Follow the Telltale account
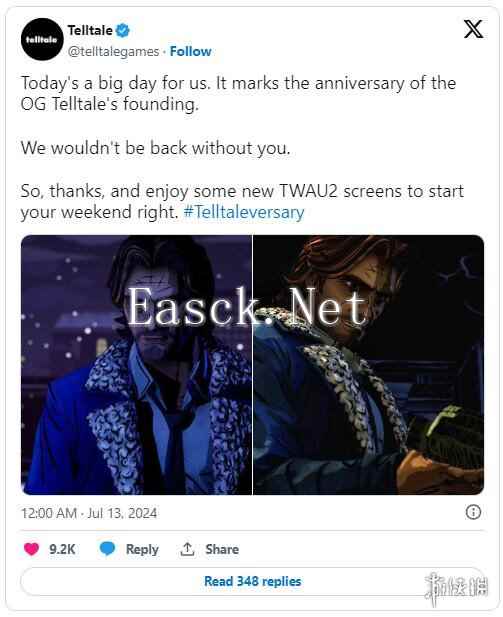503x617 pixels. pos(190,52)
